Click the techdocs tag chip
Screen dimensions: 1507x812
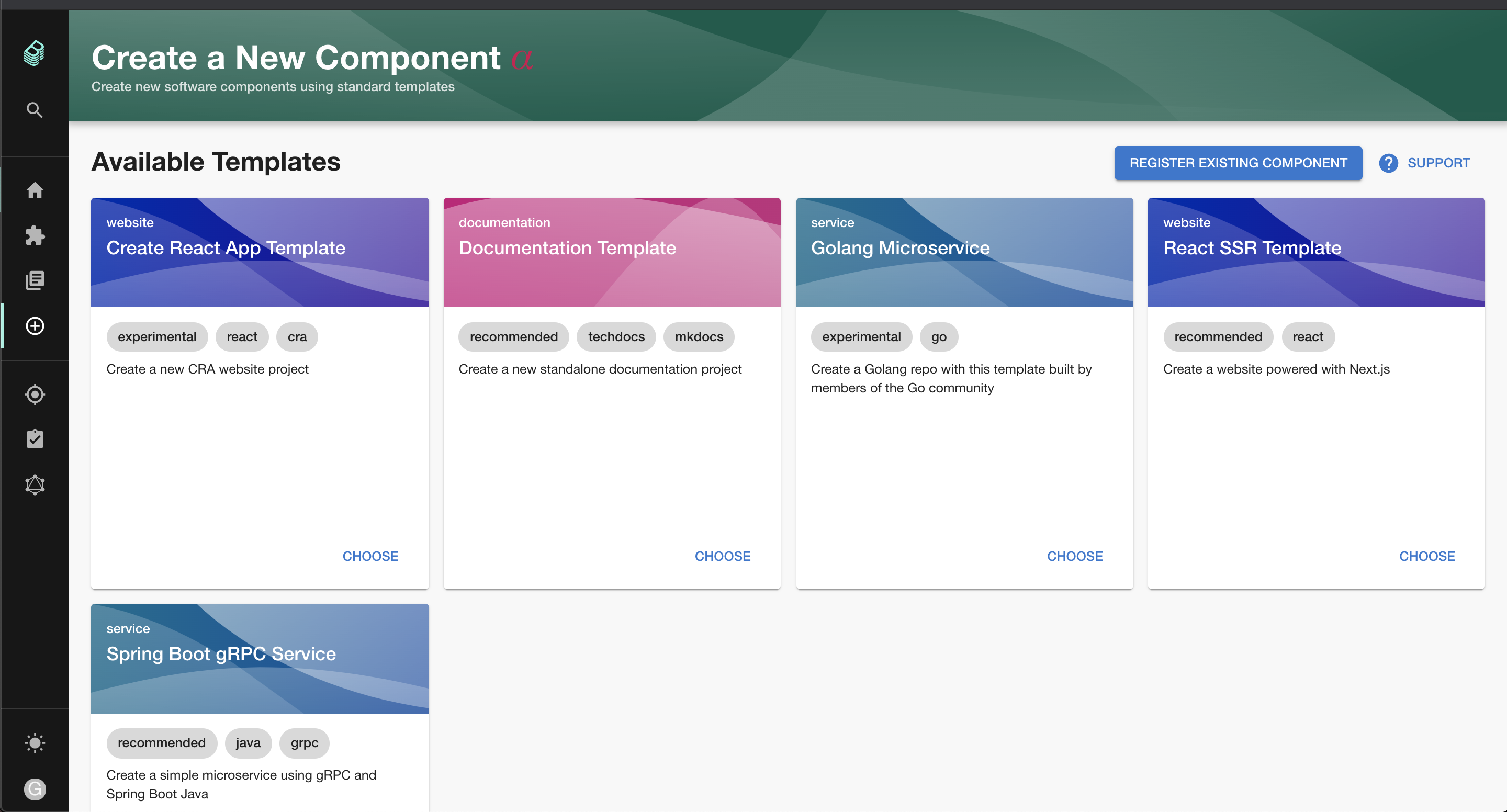pyautogui.click(x=616, y=337)
